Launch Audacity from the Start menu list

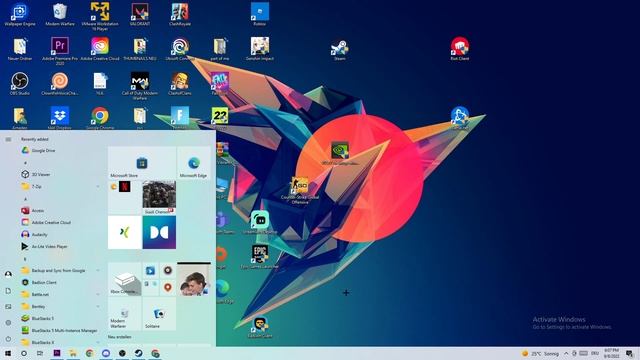click(x=59, y=235)
